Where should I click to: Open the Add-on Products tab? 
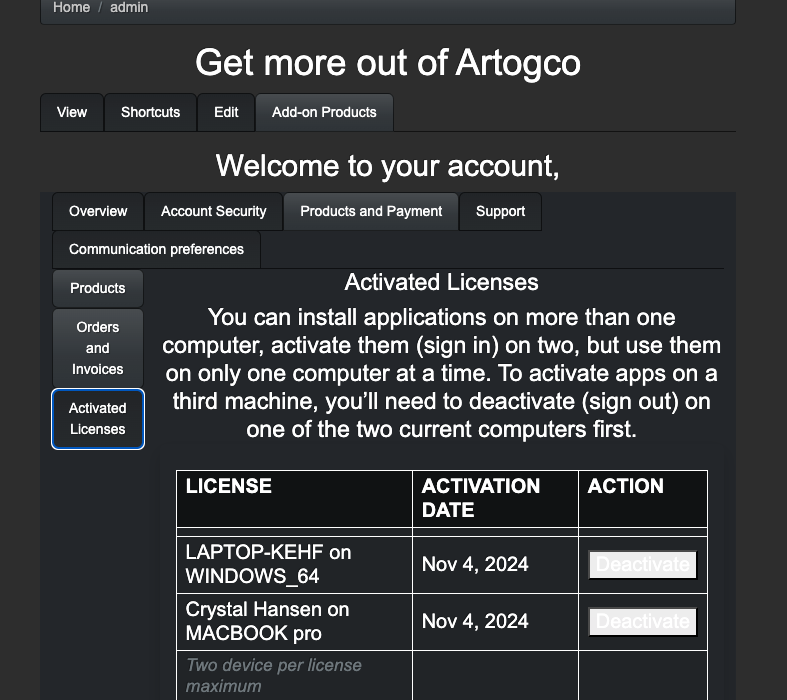[324, 112]
